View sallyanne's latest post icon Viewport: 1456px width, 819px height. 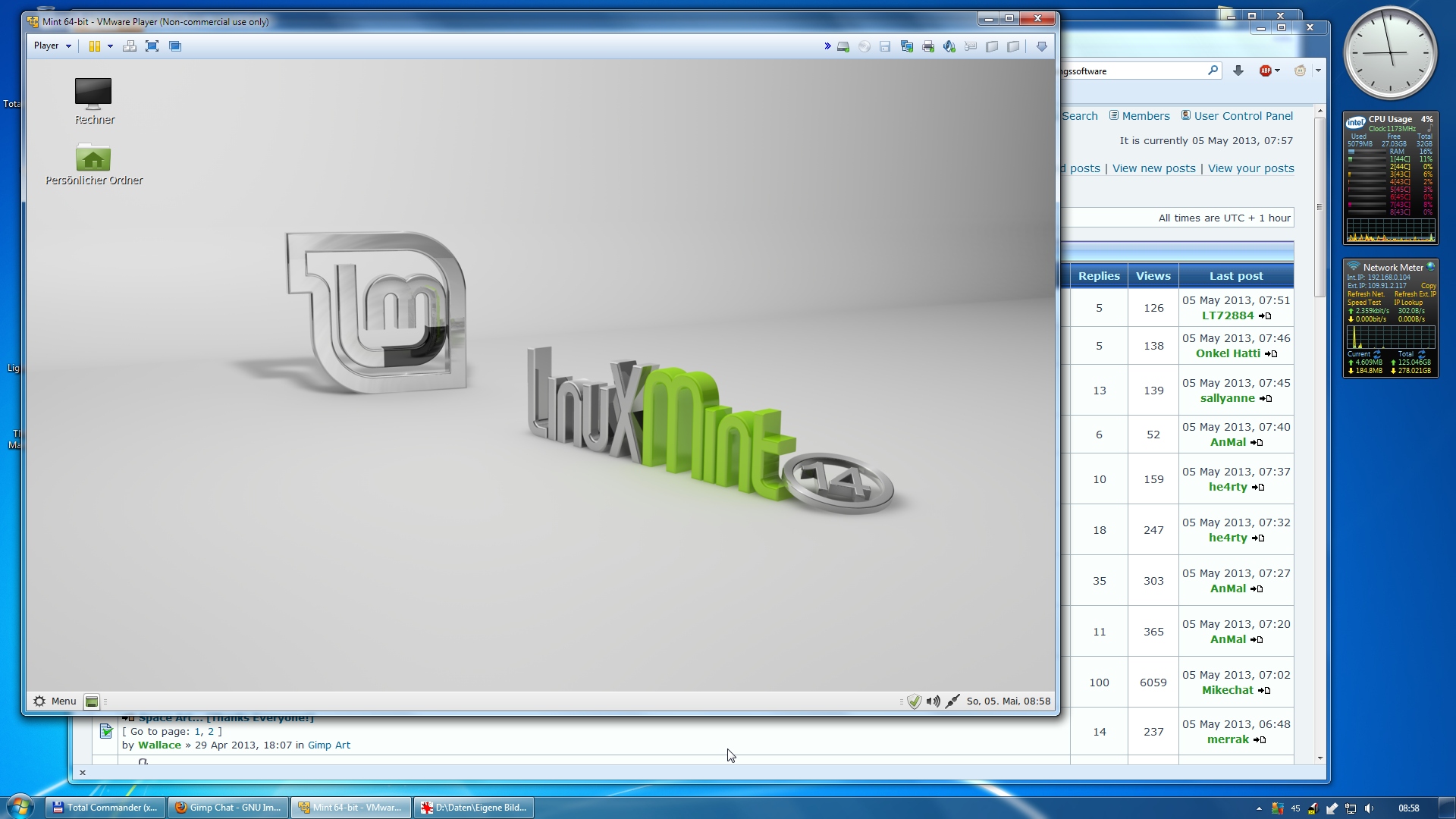point(1266,399)
